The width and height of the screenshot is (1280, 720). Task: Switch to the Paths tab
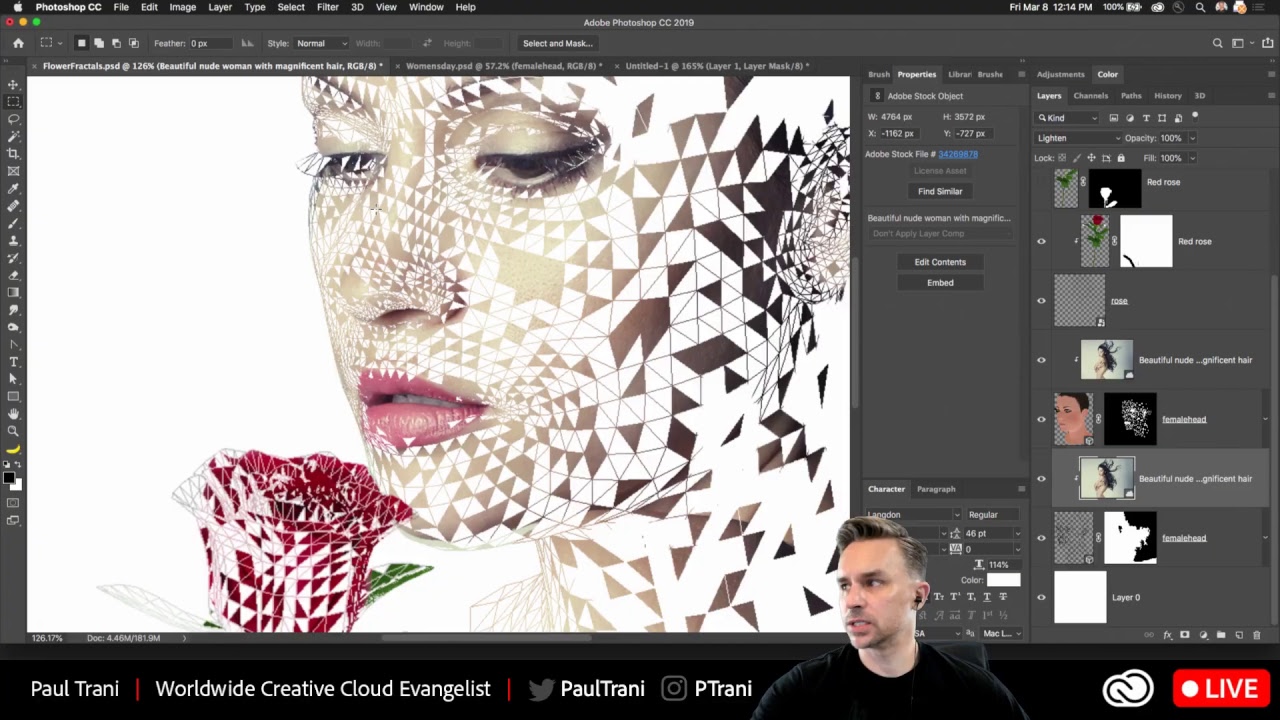coord(1131,96)
